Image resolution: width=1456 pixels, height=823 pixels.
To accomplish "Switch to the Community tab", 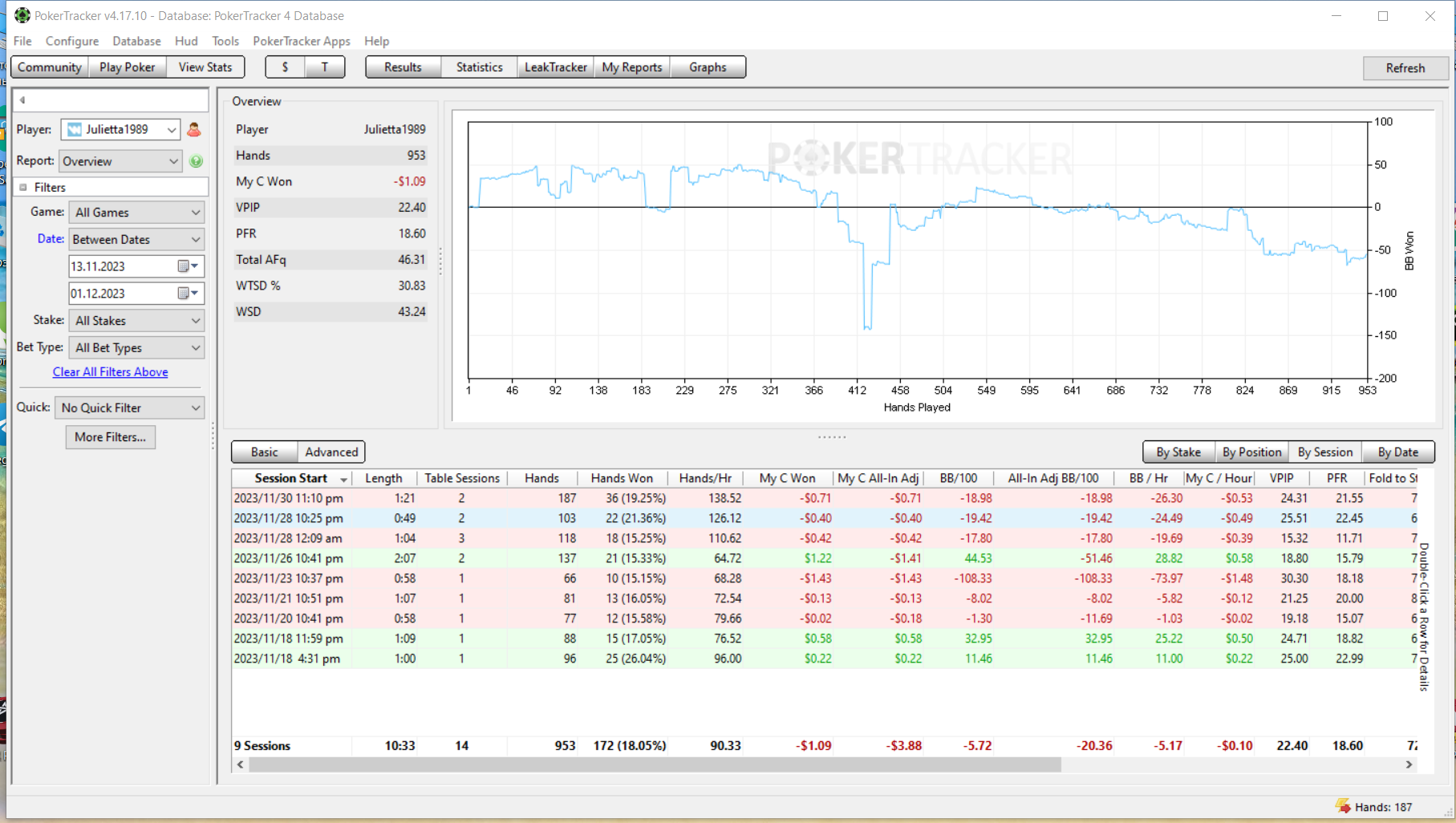I will click(x=50, y=67).
